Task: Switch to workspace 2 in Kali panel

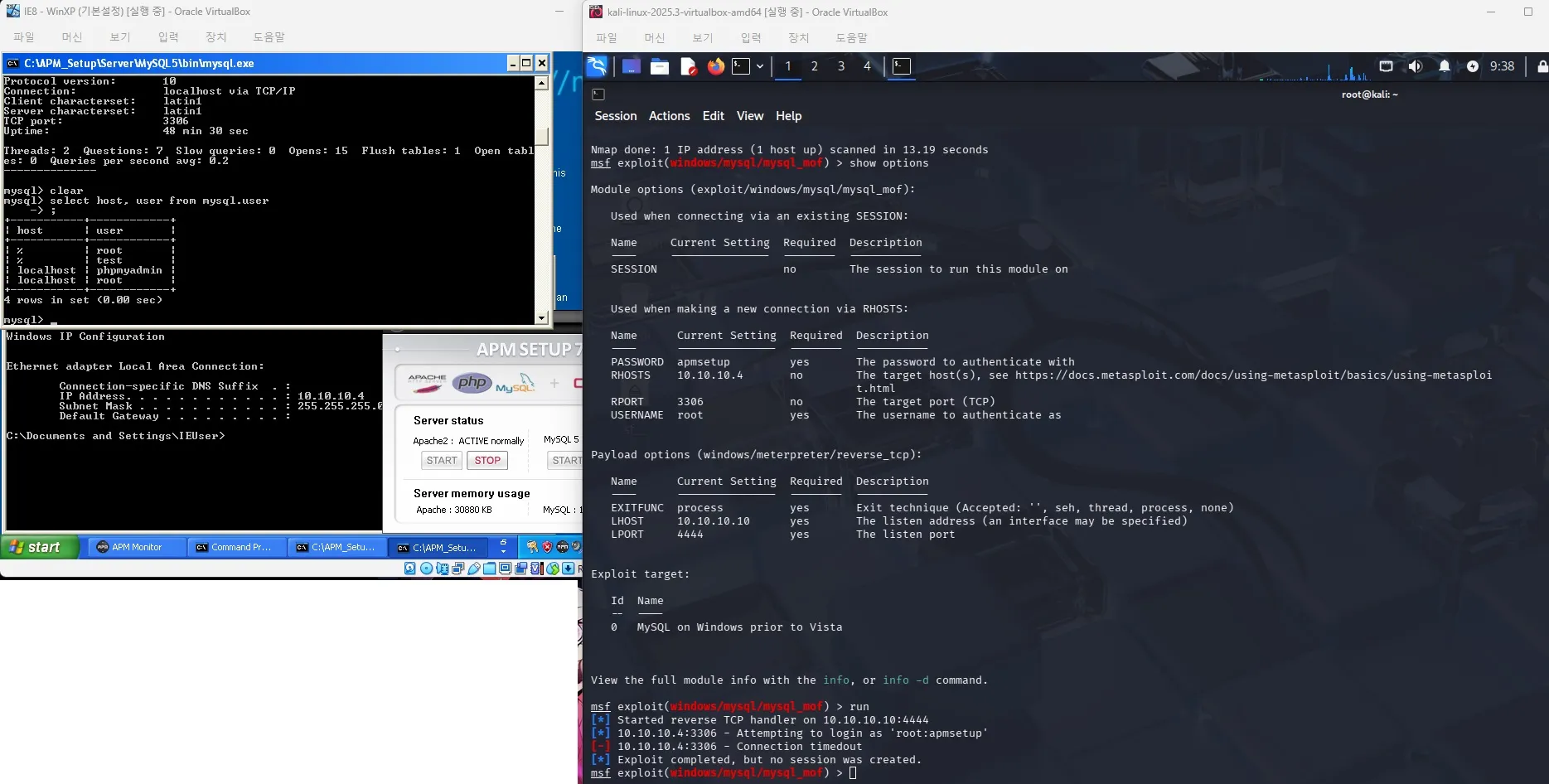Action: (815, 66)
